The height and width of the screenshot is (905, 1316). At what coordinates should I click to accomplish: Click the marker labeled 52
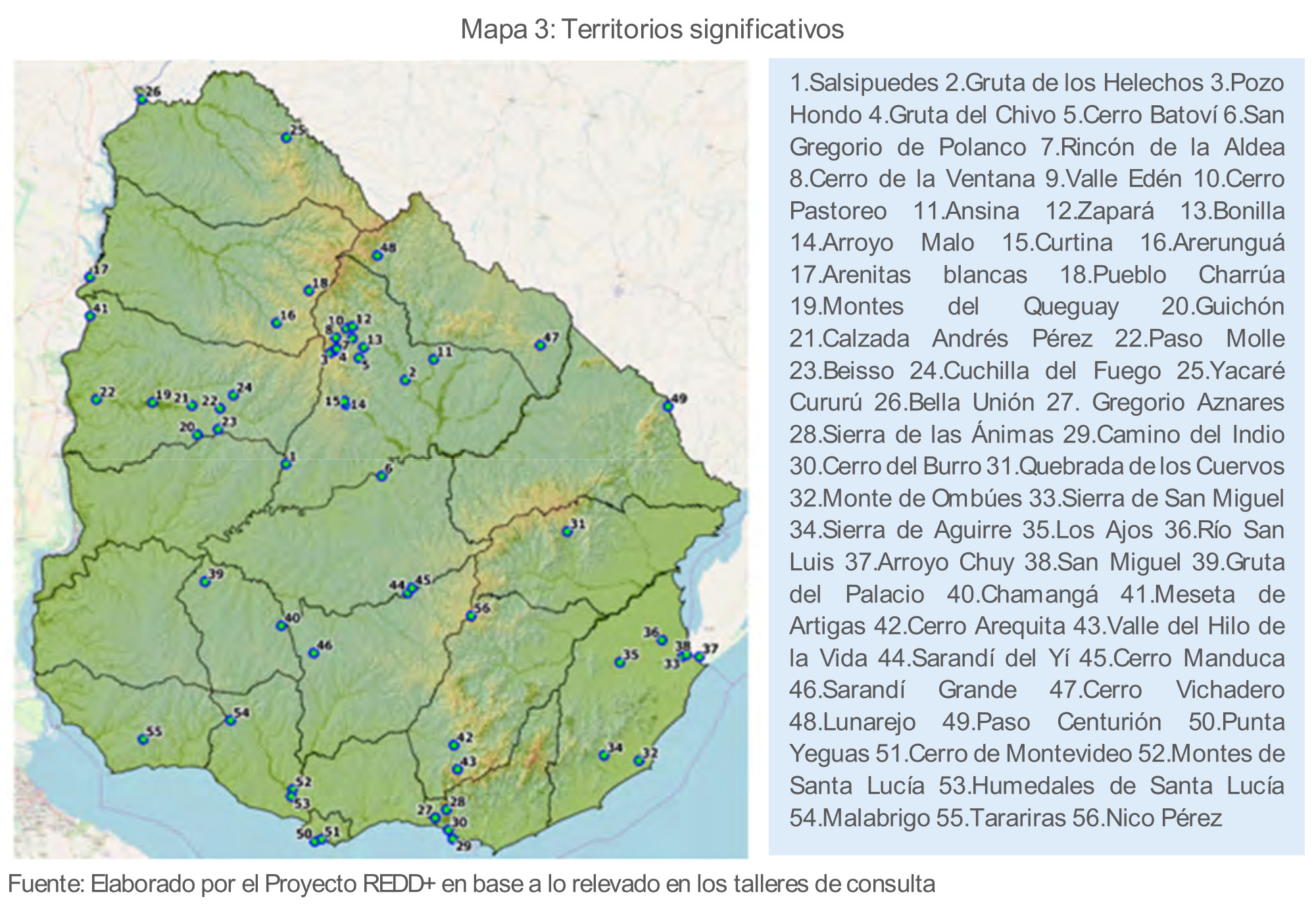[292, 789]
